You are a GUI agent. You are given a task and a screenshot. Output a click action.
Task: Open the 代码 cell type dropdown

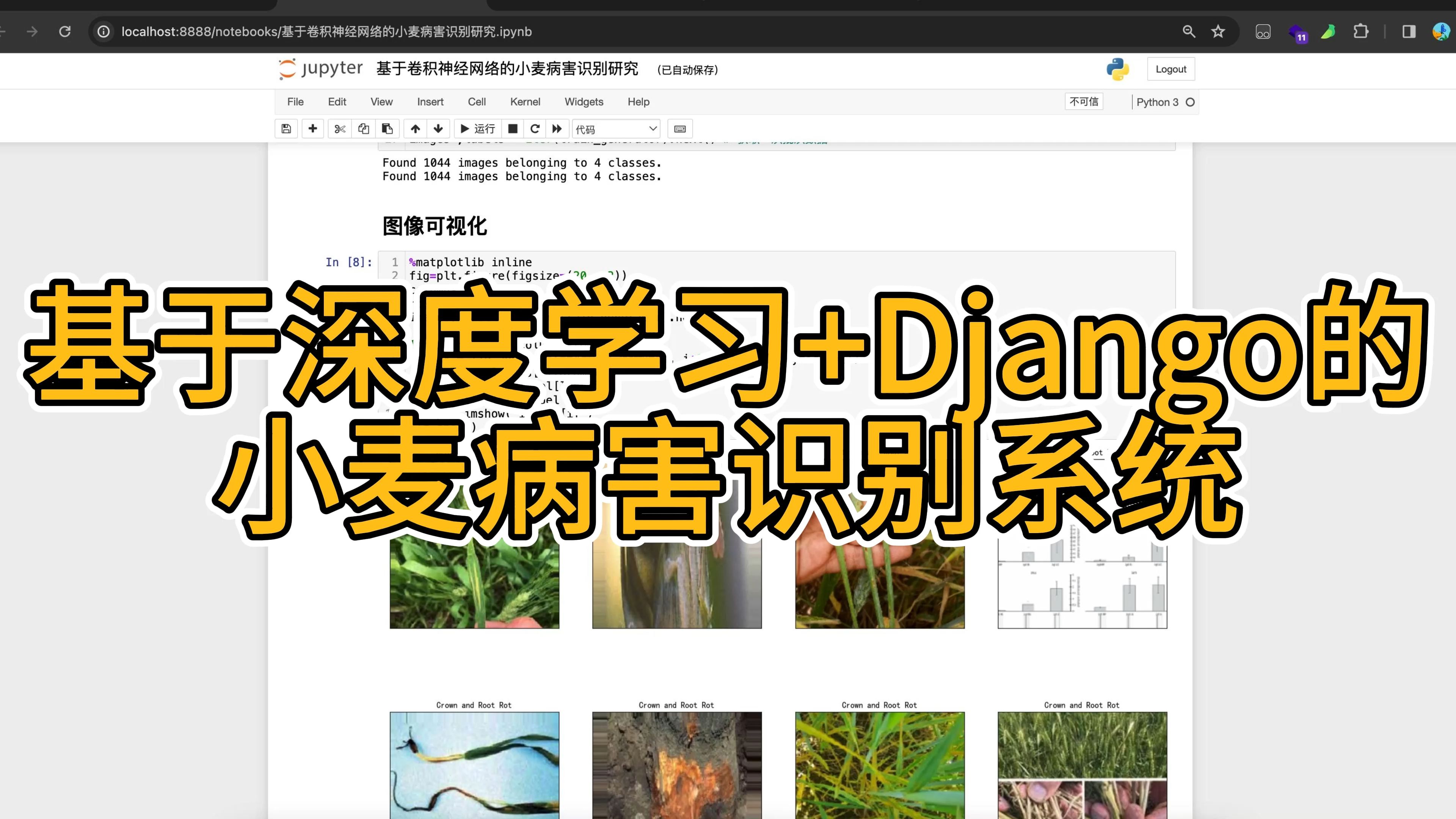(616, 129)
